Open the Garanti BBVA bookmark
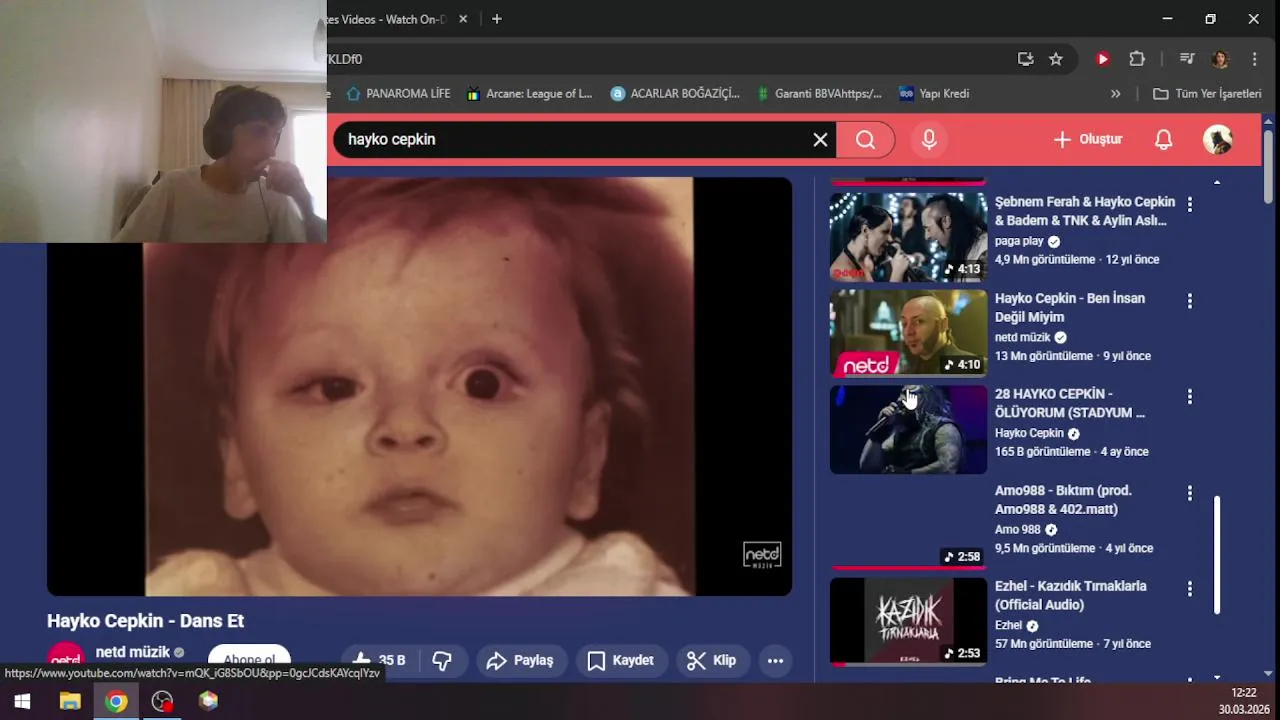This screenshot has width=1280, height=720. (x=818, y=94)
